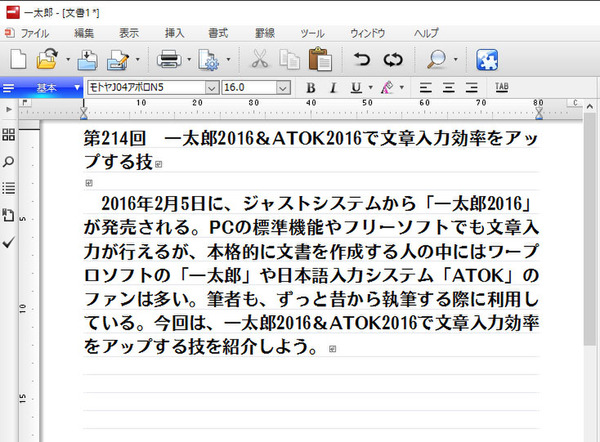This screenshot has width=600, height=442.
Task: Toggle underline formatting
Action: pyautogui.click(x=356, y=88)
